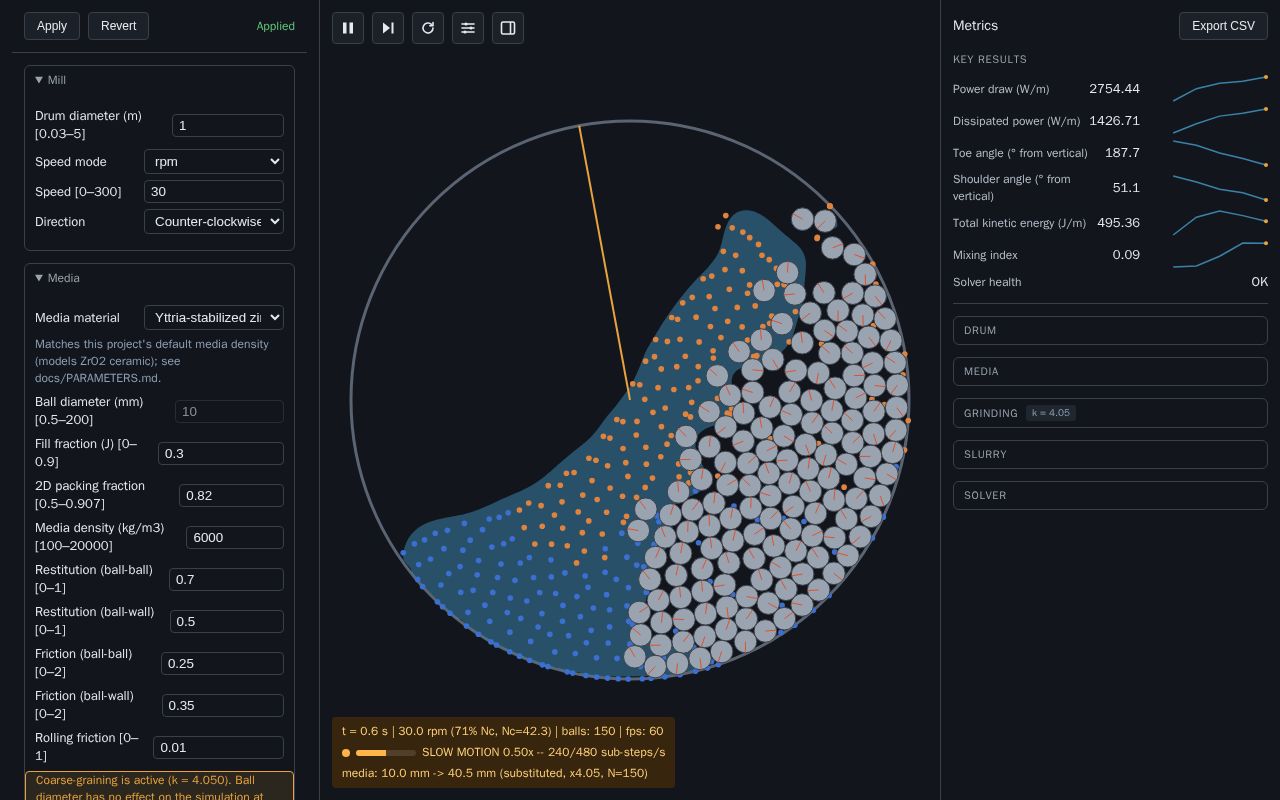Edit the Speed value field
The height and width of the screenshot is (800, 1280).
(214, 191)
